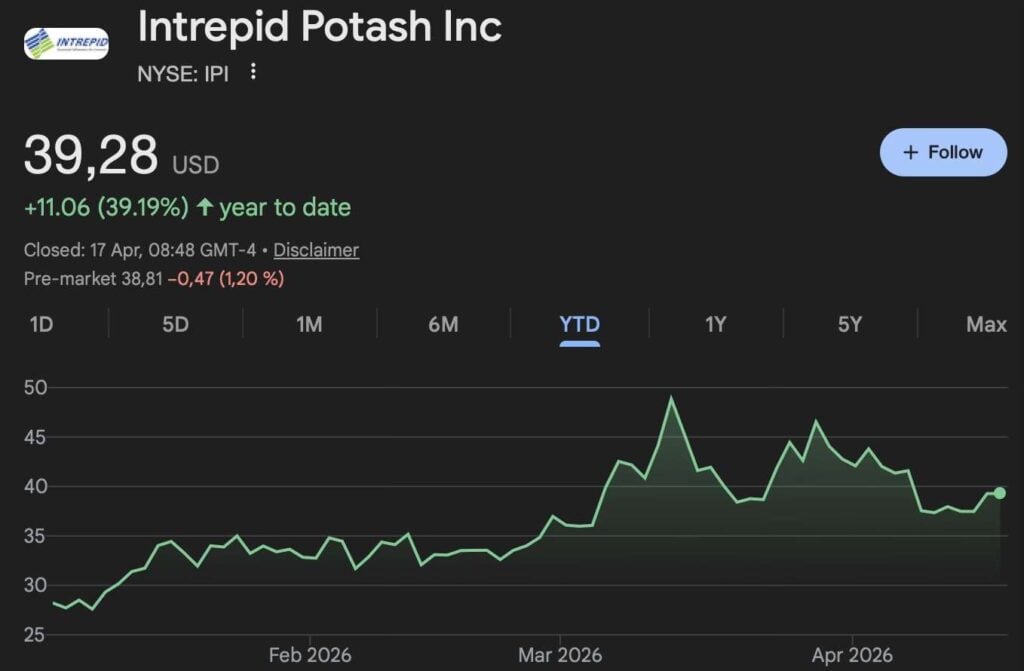Viewport: 1024px width, 671px height.
Task: Select the 5D range tab
Action: 175,324
